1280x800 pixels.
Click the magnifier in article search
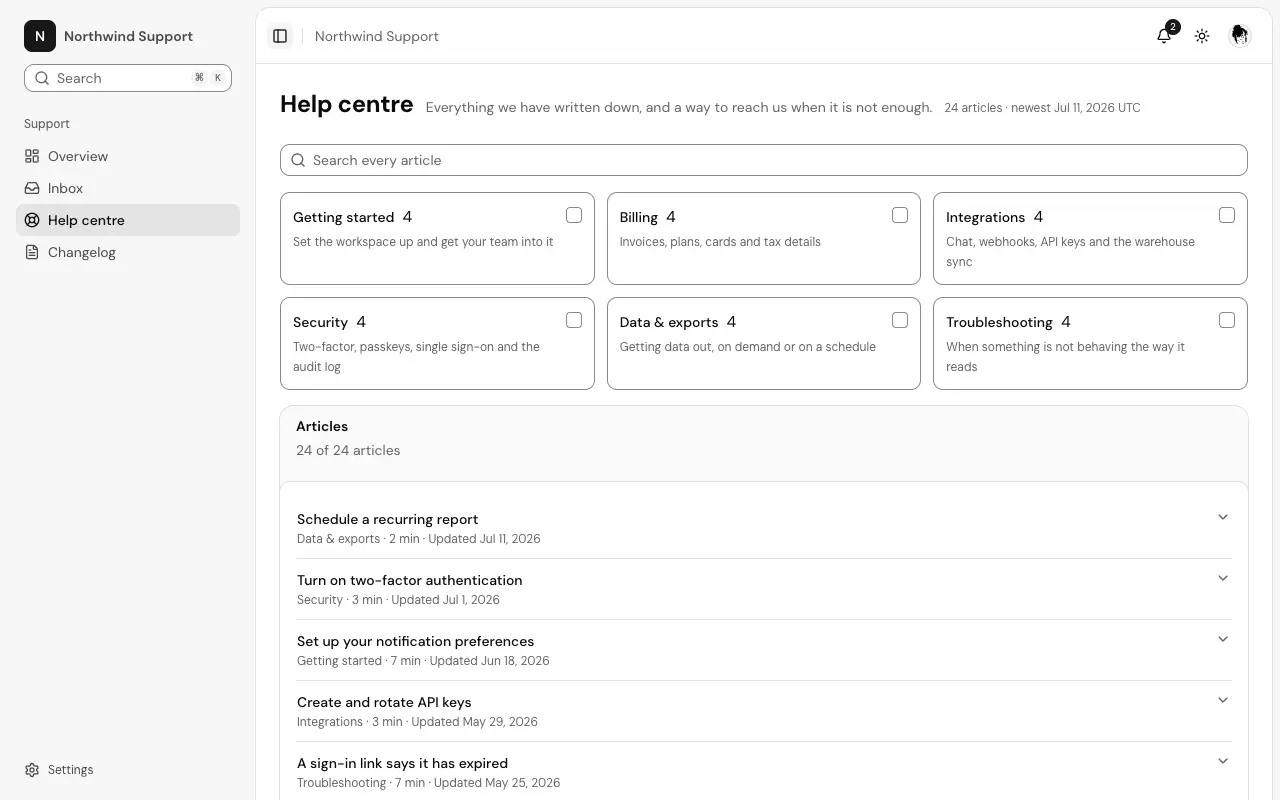tap(298, 160)
